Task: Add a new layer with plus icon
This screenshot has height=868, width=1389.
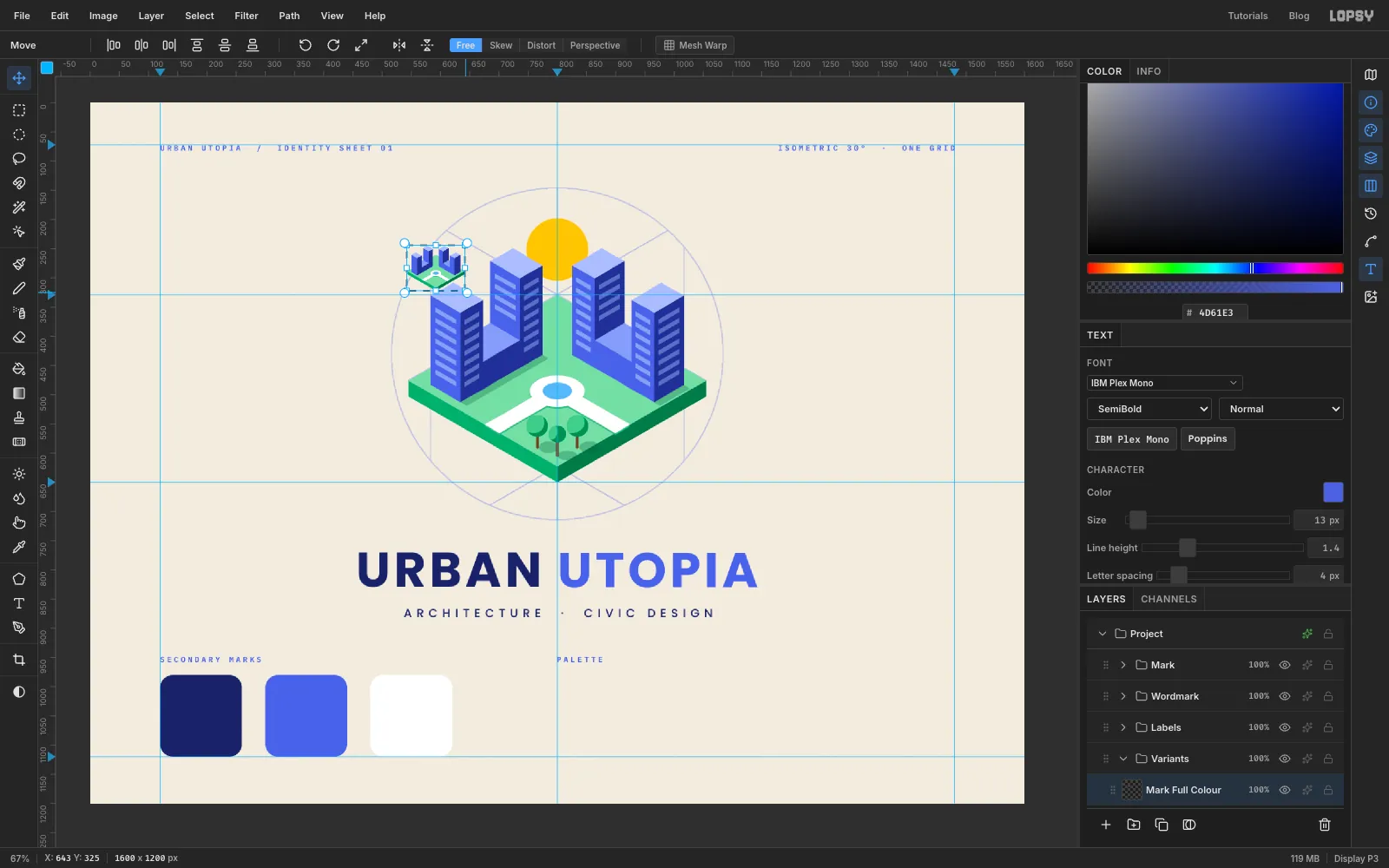Action: [x=1106, y=825]
